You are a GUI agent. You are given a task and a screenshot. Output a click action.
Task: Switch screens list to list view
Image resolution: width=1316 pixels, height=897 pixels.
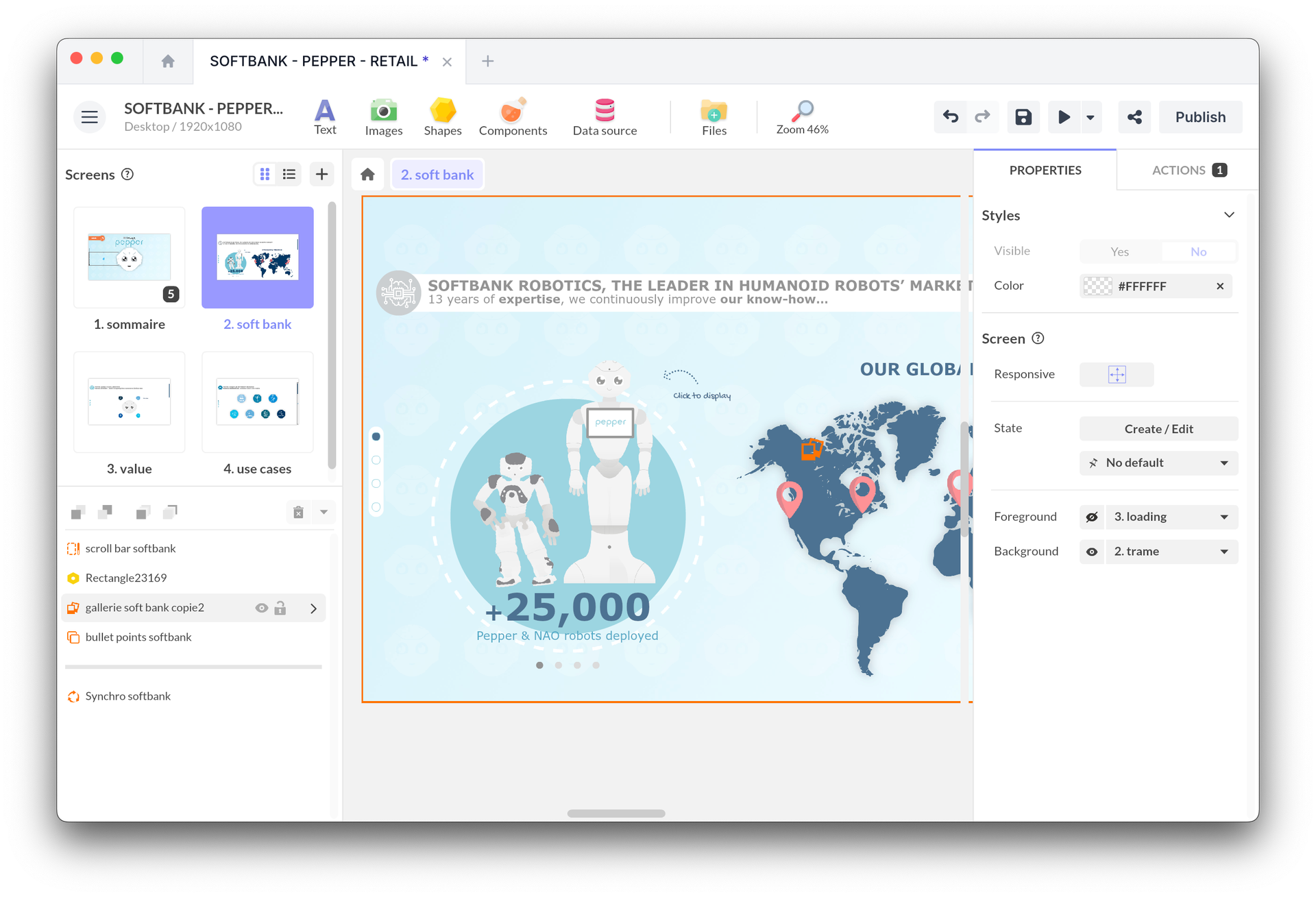(x=289, y=174)
